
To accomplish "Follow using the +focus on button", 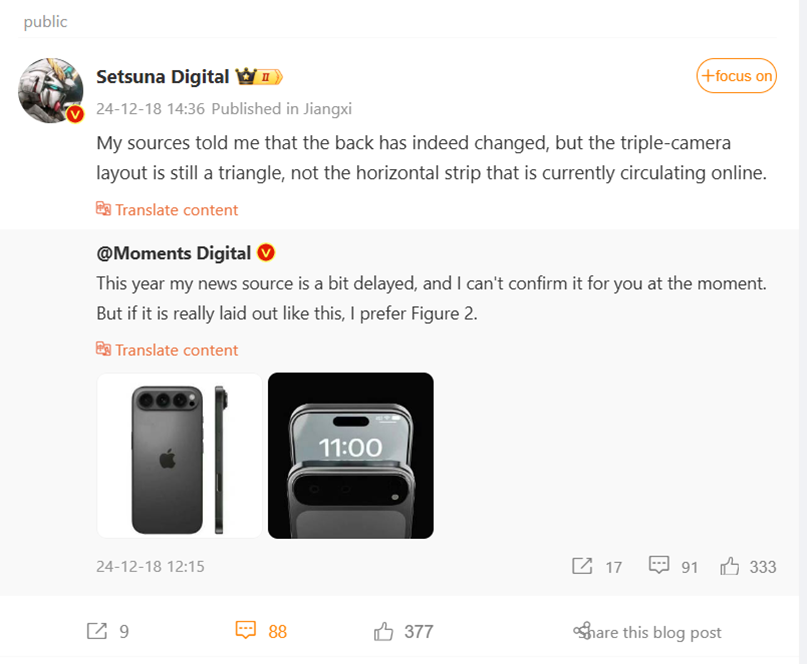I will (736, 76).
